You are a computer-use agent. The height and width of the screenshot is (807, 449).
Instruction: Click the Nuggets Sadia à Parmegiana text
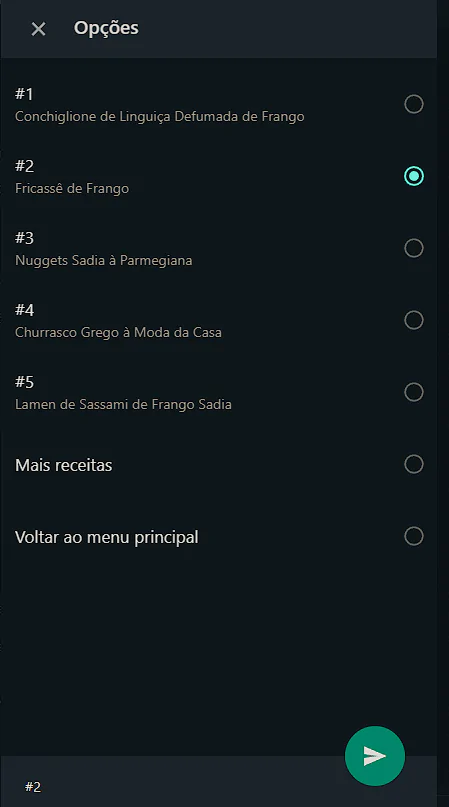[x=103, y=260]
